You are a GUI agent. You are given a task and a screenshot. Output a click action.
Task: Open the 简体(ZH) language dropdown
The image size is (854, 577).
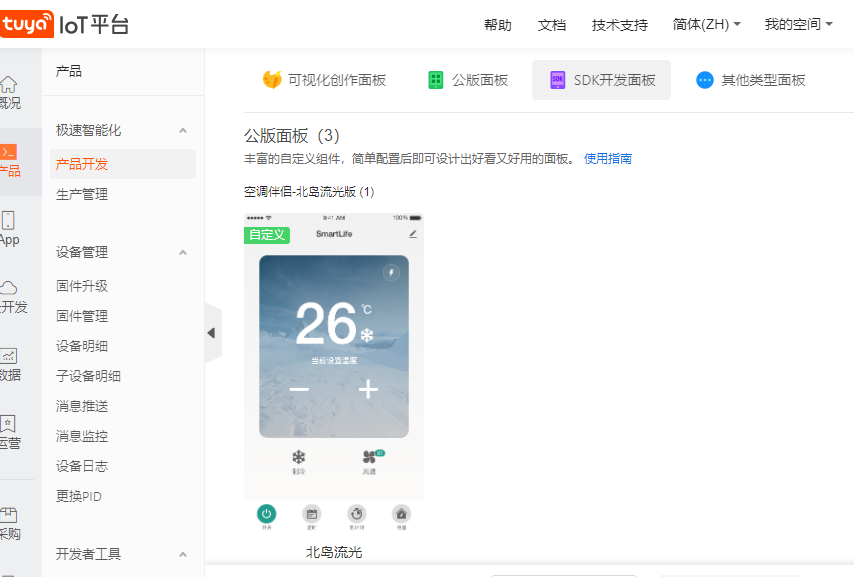706,25
